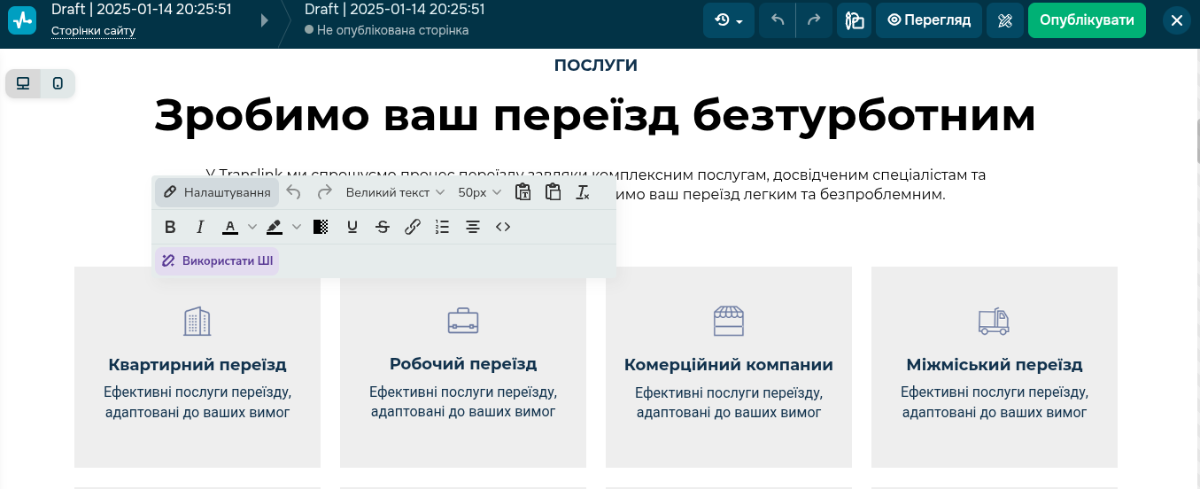1200x489 pixels.
Task: Toggle italic formatting
Action: [x=200, y=227]
